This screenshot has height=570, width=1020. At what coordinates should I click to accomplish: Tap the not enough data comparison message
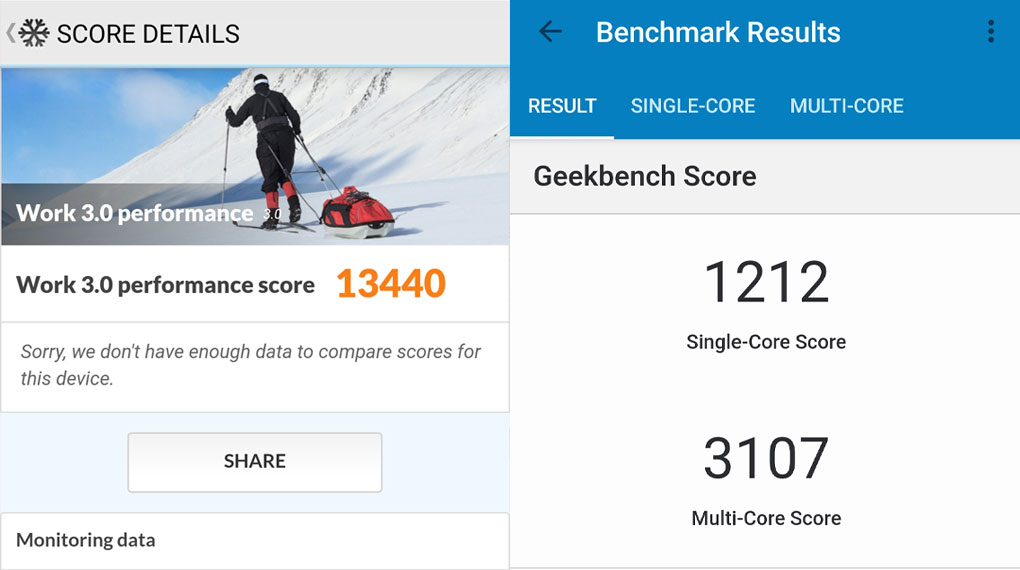tap(250, 365)
